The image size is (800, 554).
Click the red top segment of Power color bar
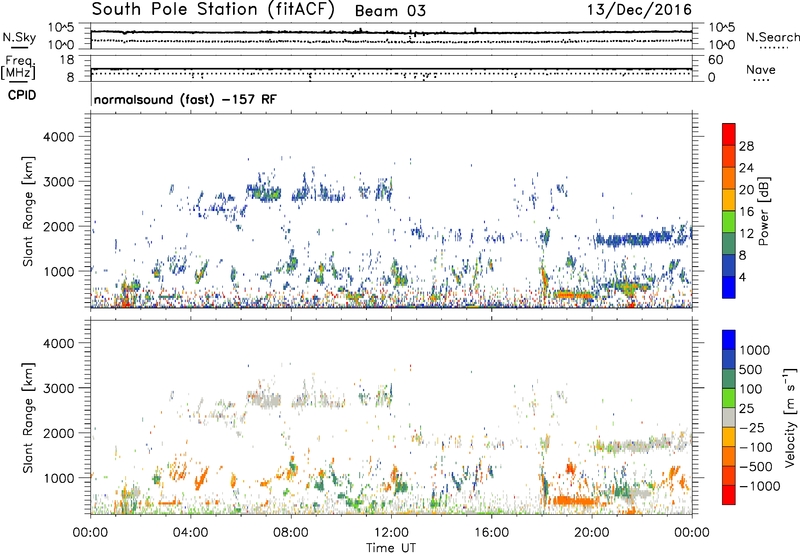coord(729,134)
